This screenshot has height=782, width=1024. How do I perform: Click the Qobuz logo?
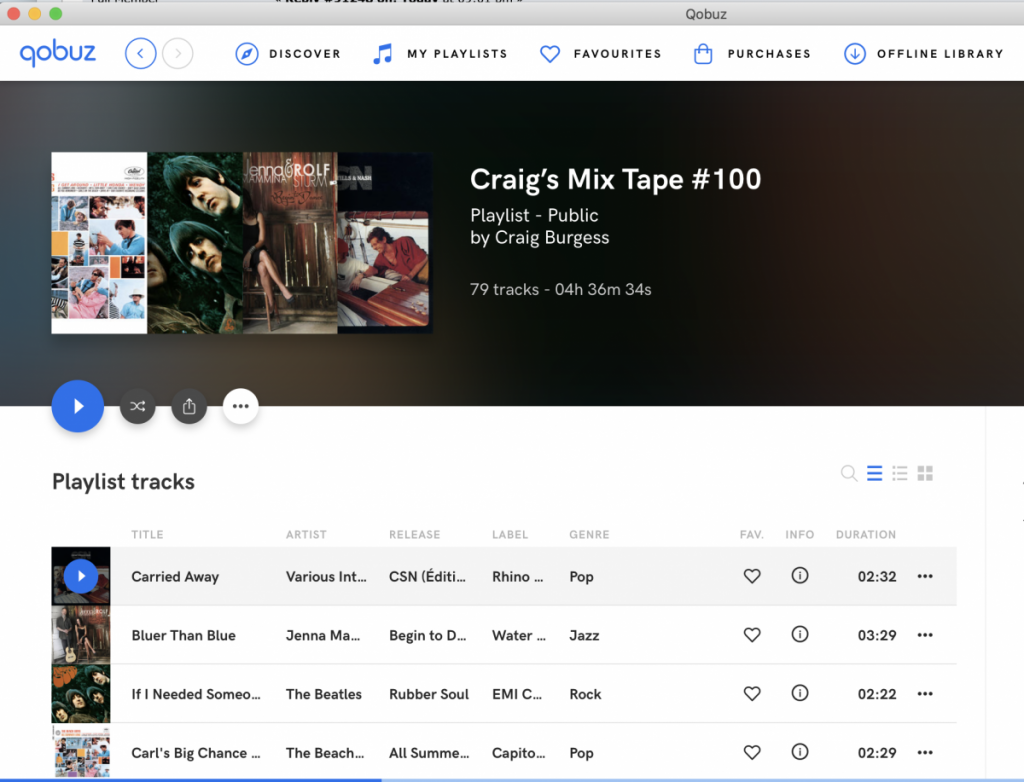point(57,53)
